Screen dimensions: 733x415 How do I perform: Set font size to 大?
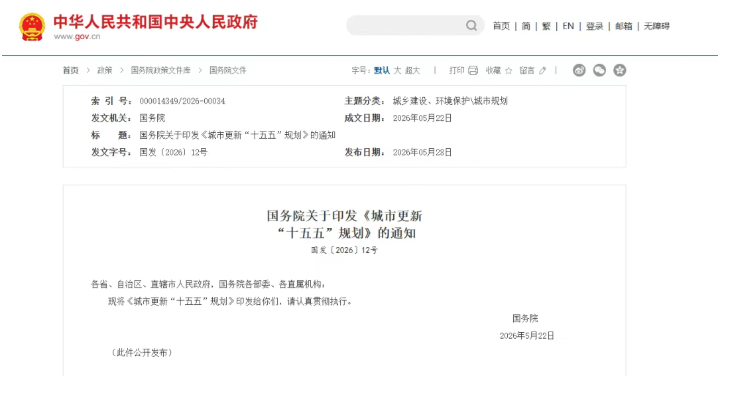[397, 70]
